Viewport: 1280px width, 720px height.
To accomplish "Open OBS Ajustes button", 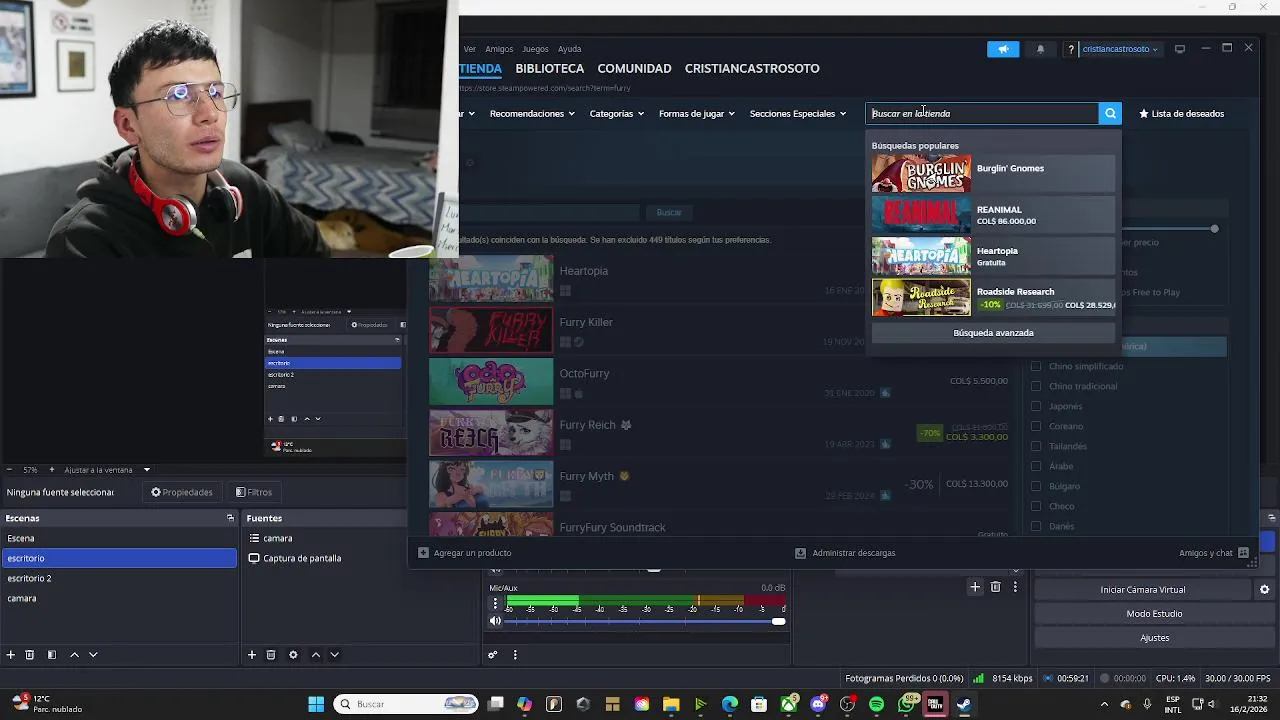I will click(x=1154, y=638).
